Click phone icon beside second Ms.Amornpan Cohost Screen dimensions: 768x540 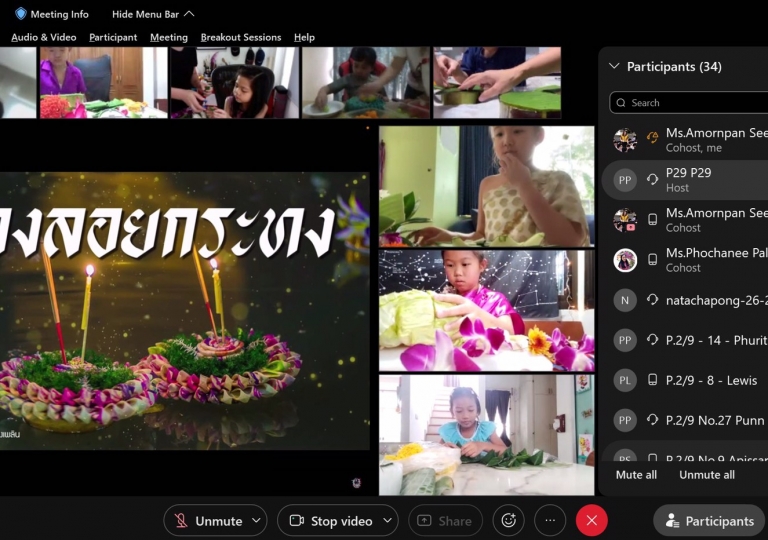pos(652,220)
